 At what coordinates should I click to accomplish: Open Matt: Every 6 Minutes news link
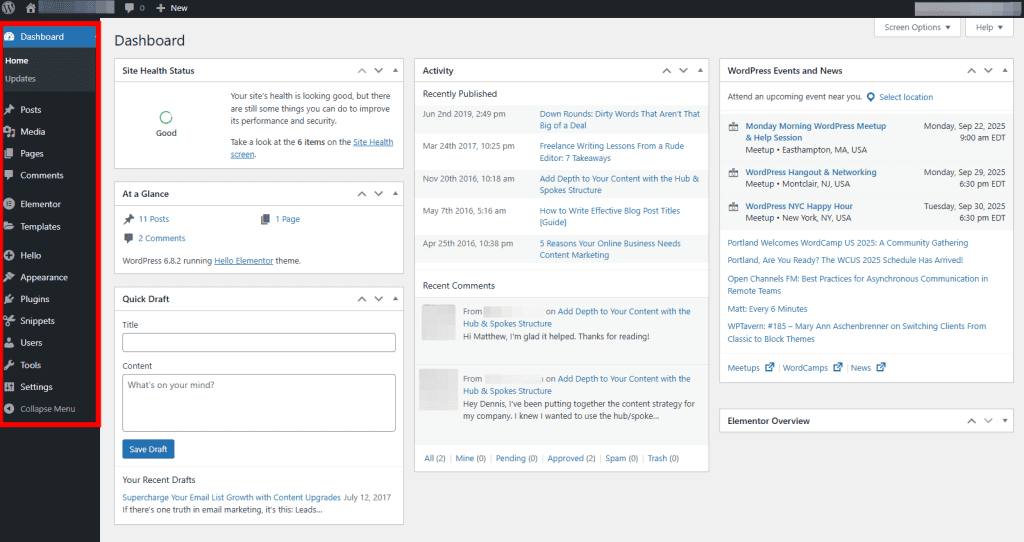click(x=767, y=309)
